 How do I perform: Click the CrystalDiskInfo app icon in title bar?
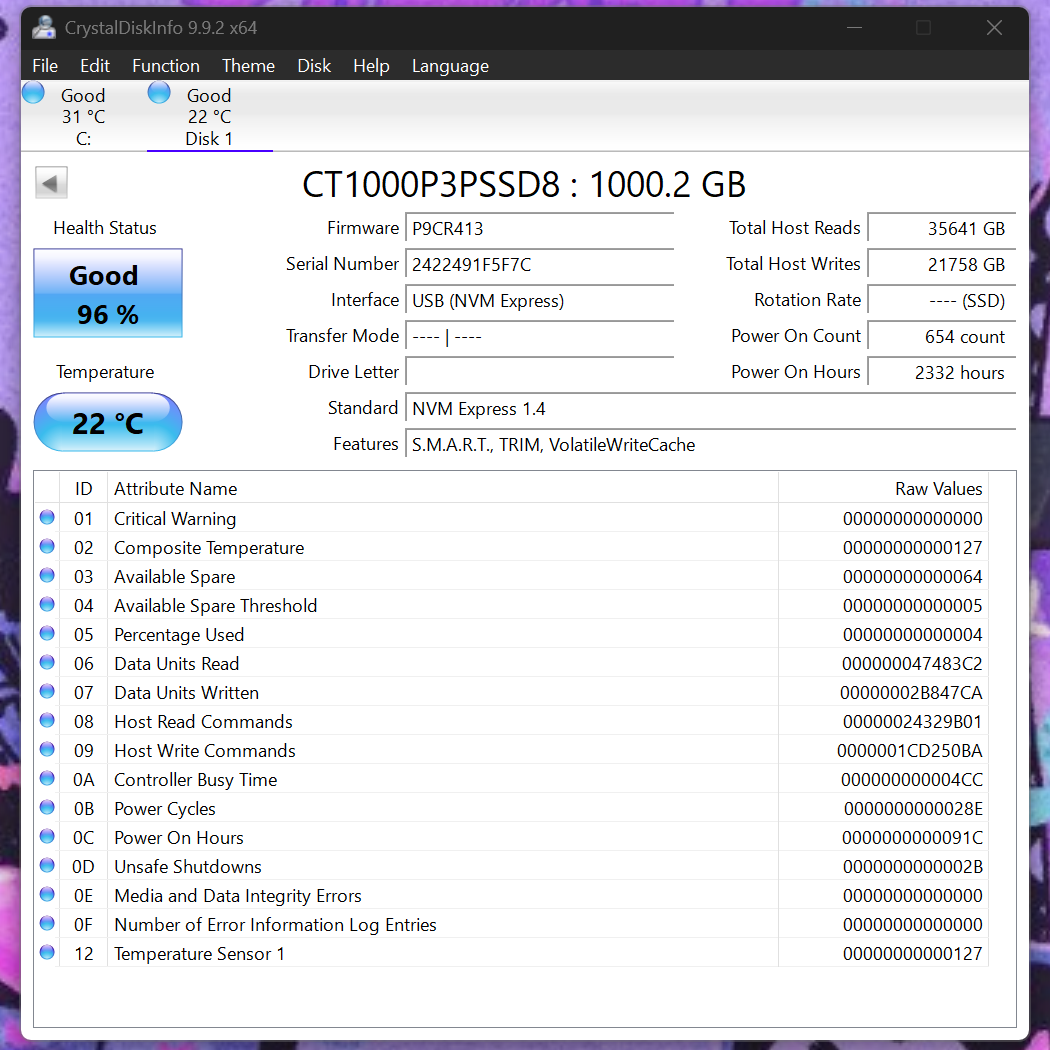click(44, 27)
